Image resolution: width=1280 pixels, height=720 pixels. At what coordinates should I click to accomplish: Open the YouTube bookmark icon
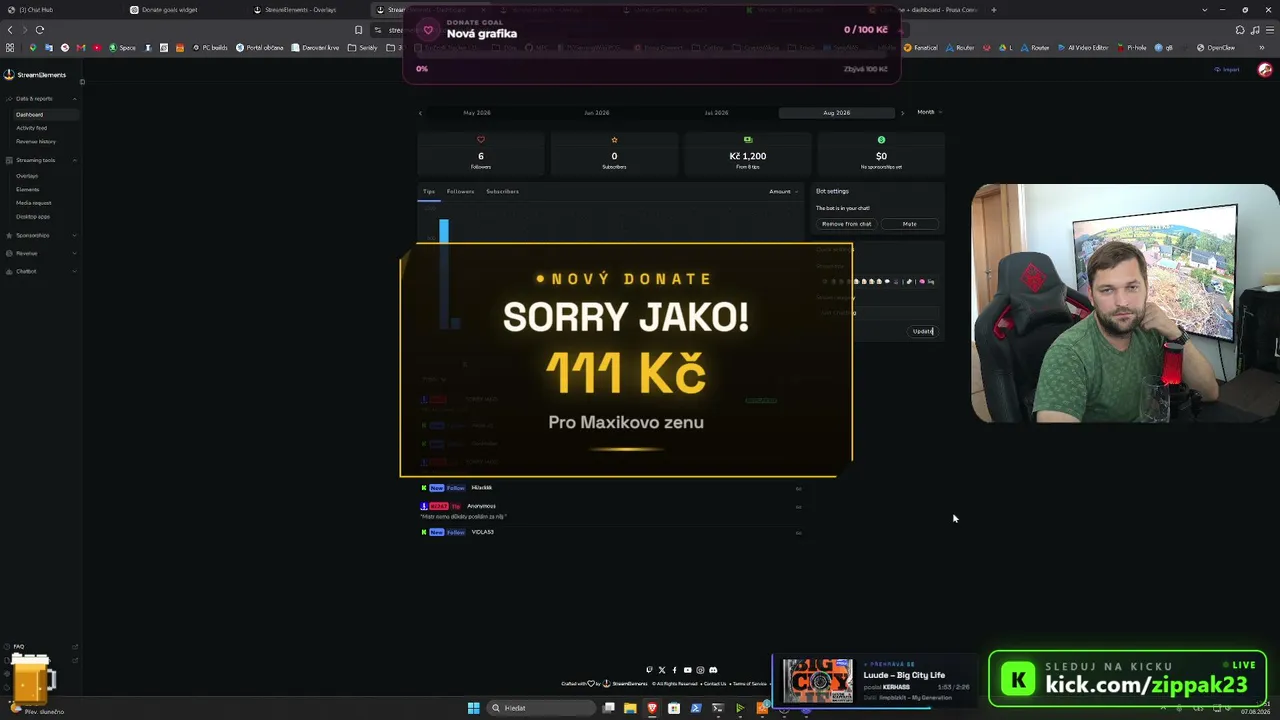coord(97,48)
